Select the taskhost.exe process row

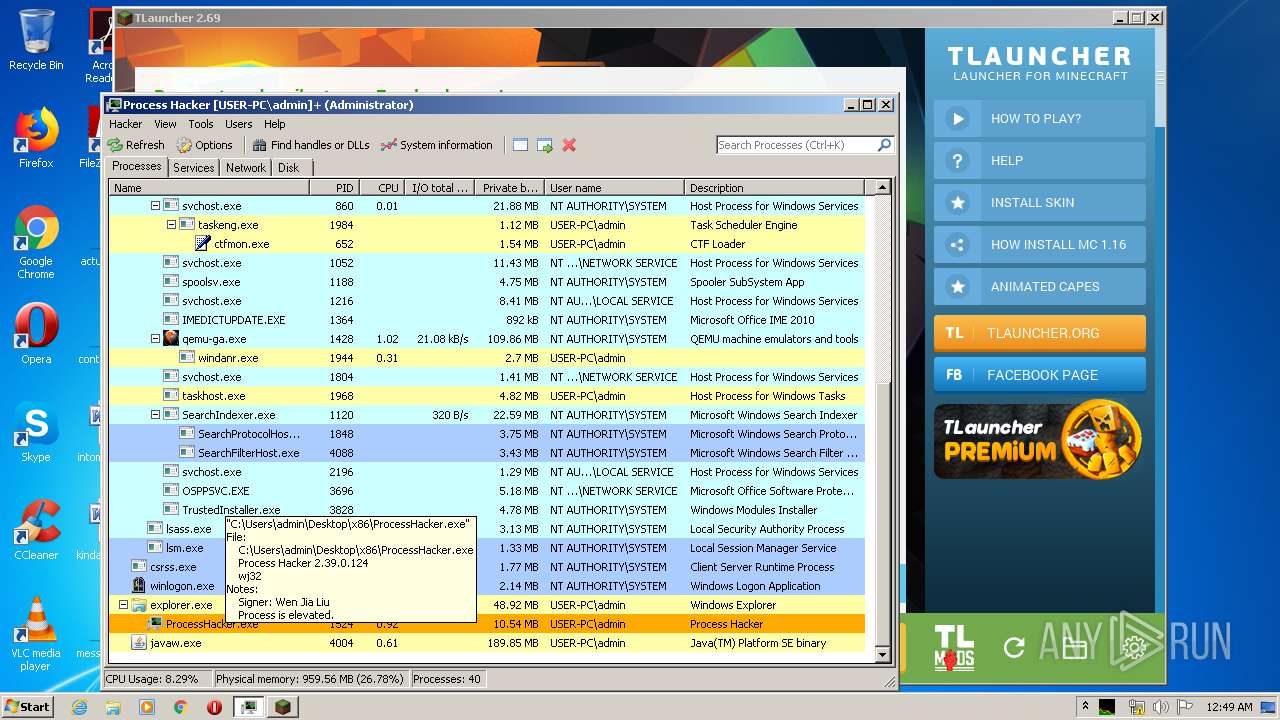[x=486, y=396]
